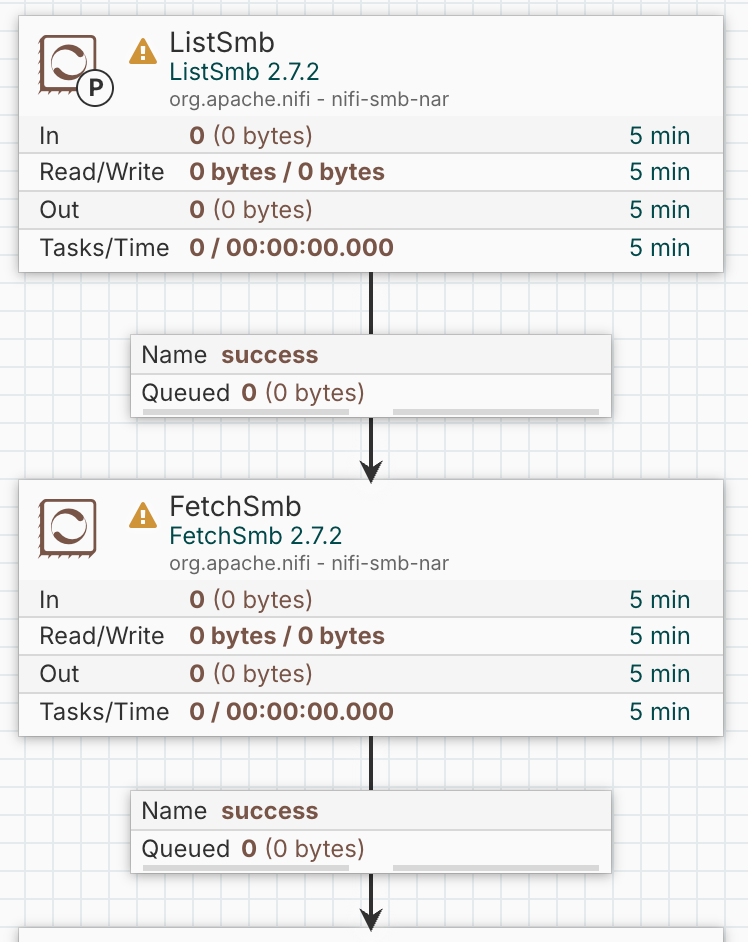Click the warning triangle on ListSmb

point(143,52)
